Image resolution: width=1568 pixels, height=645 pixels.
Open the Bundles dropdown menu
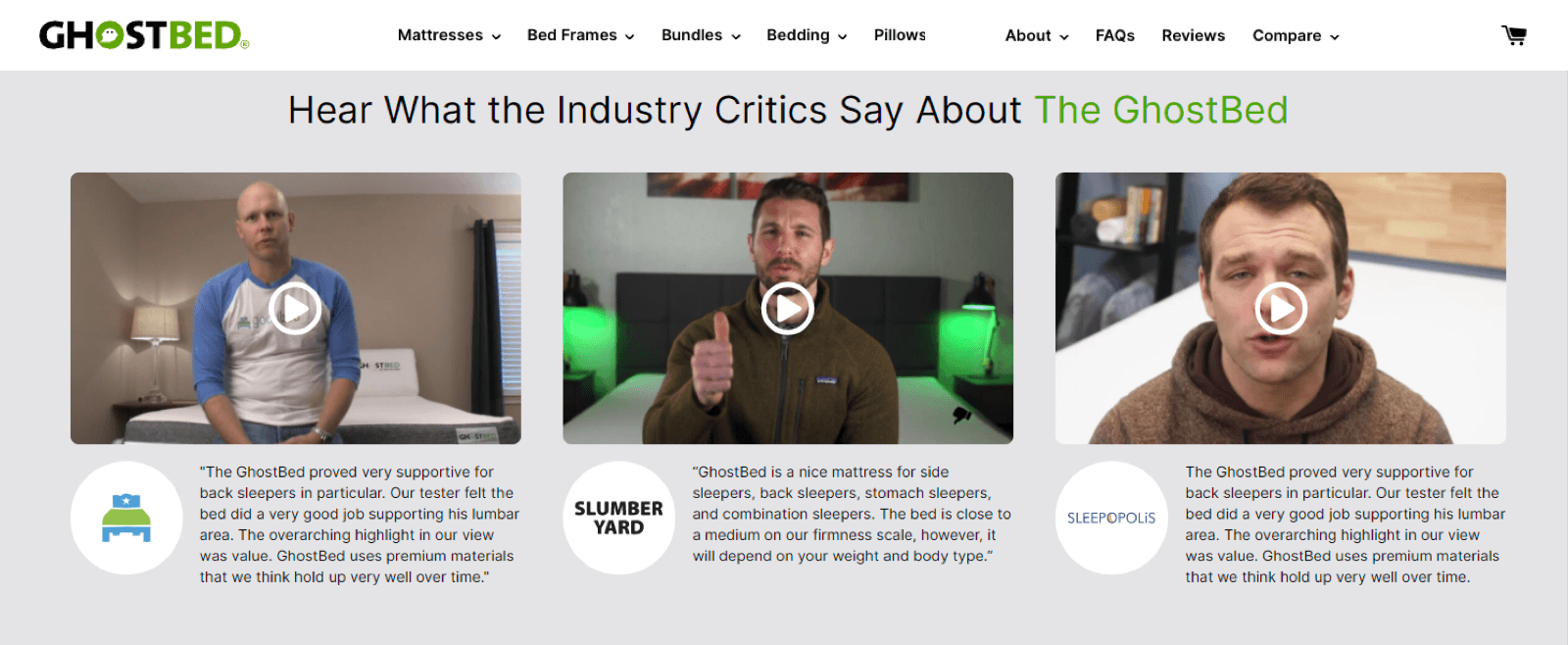pos(701,35)
